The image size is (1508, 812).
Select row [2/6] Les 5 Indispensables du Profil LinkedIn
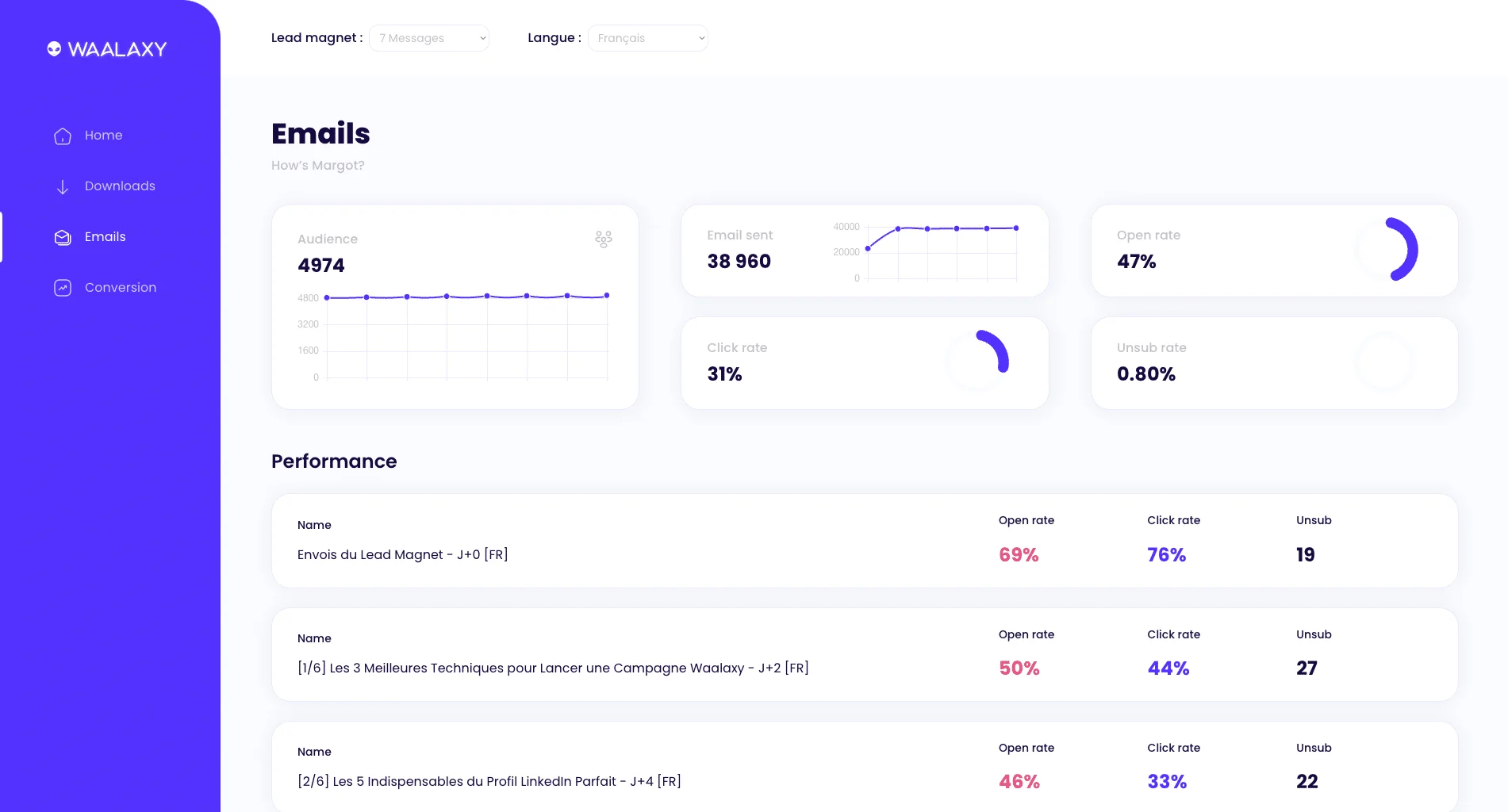(x=865, y=766)
